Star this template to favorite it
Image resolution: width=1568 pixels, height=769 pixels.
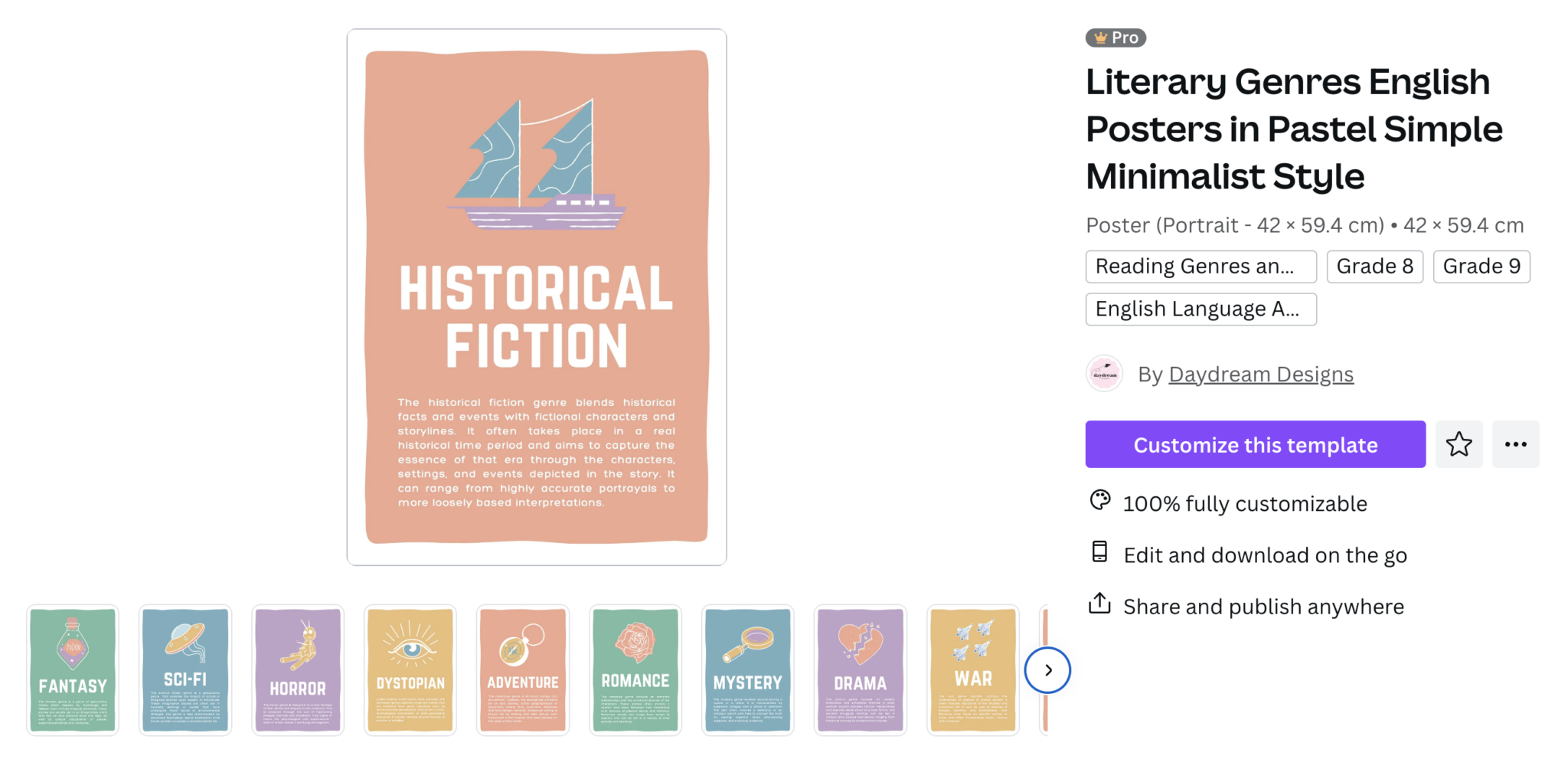click(1459, 444)
